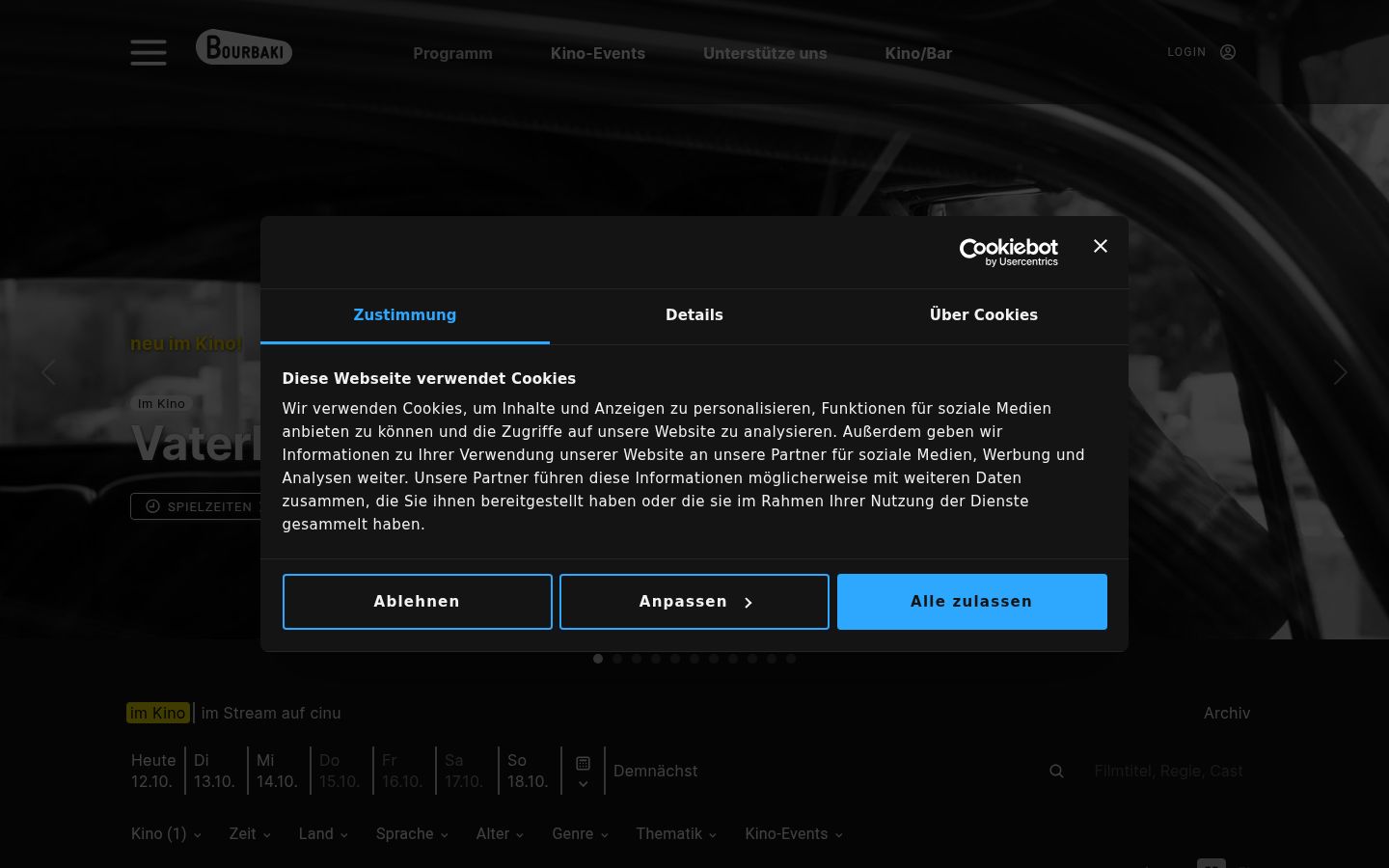Go to next hero slide arrow
Image resolution: width=1389 pixels, height=868 pixels.
click(1340, 372)
